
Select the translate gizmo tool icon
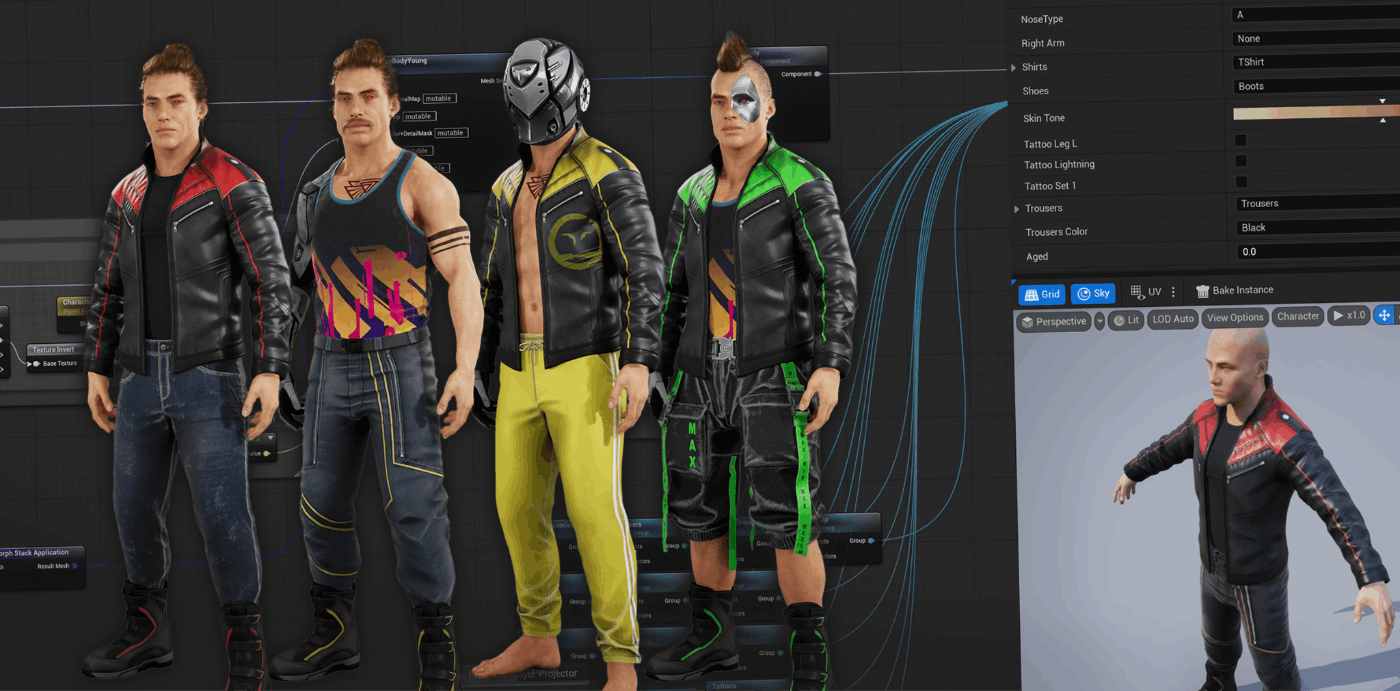pos(1384,315)
